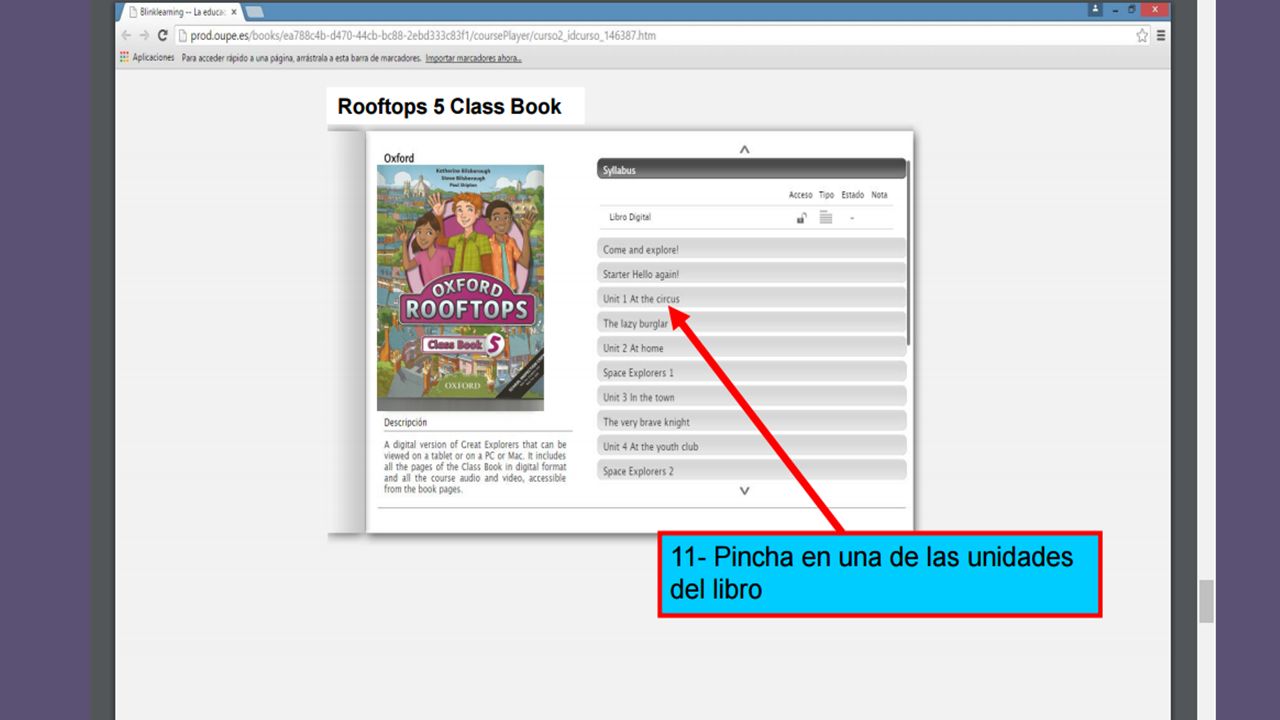Viewport: 1280px width, 720px height.
Task: Open Starter Hello again! unit
Action: pyautogui.click(x=751, y=274)
